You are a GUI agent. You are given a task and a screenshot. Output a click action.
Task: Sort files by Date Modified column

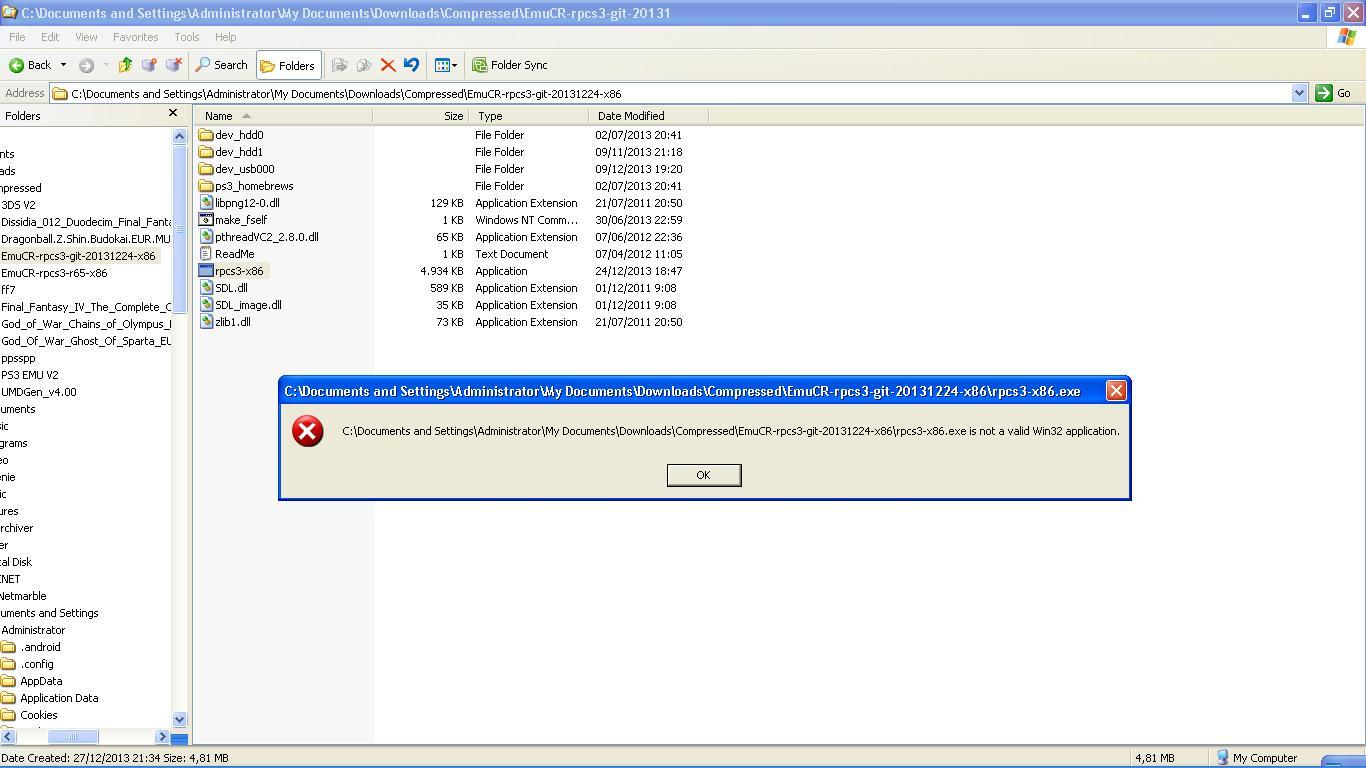pyautogui.click(x=648, y=116)
